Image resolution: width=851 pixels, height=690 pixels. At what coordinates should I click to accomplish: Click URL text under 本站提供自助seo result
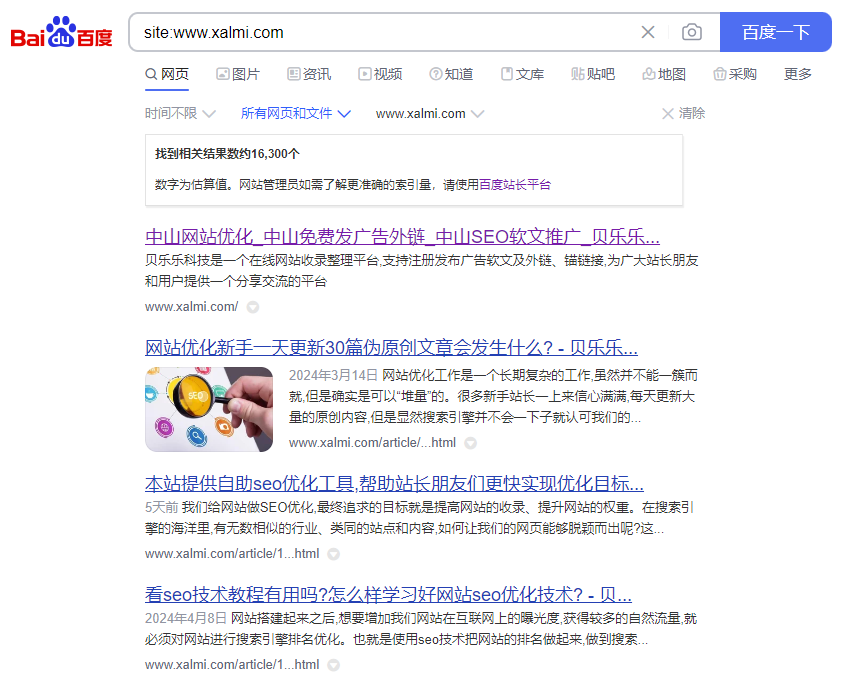(232, 554)
